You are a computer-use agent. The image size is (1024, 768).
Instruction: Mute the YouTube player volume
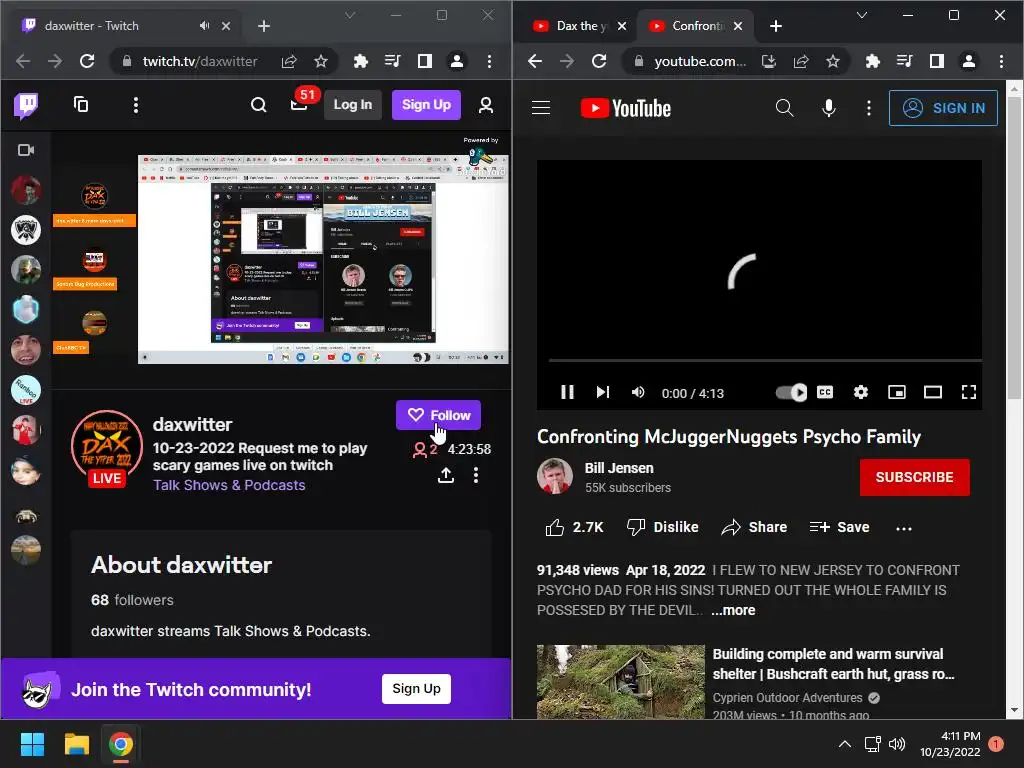pos(638,392)
